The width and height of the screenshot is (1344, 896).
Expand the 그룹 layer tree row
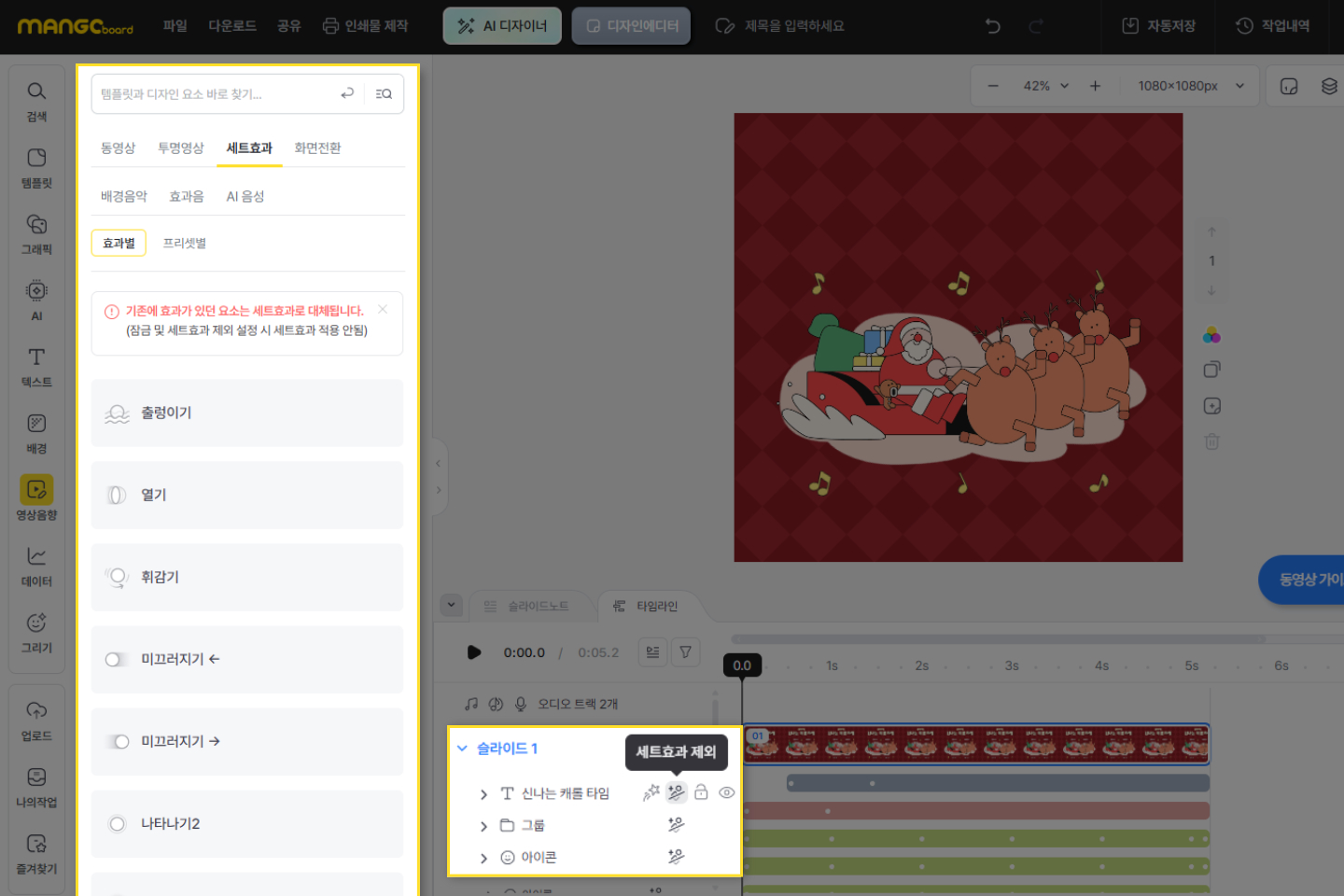pos(483,826)
